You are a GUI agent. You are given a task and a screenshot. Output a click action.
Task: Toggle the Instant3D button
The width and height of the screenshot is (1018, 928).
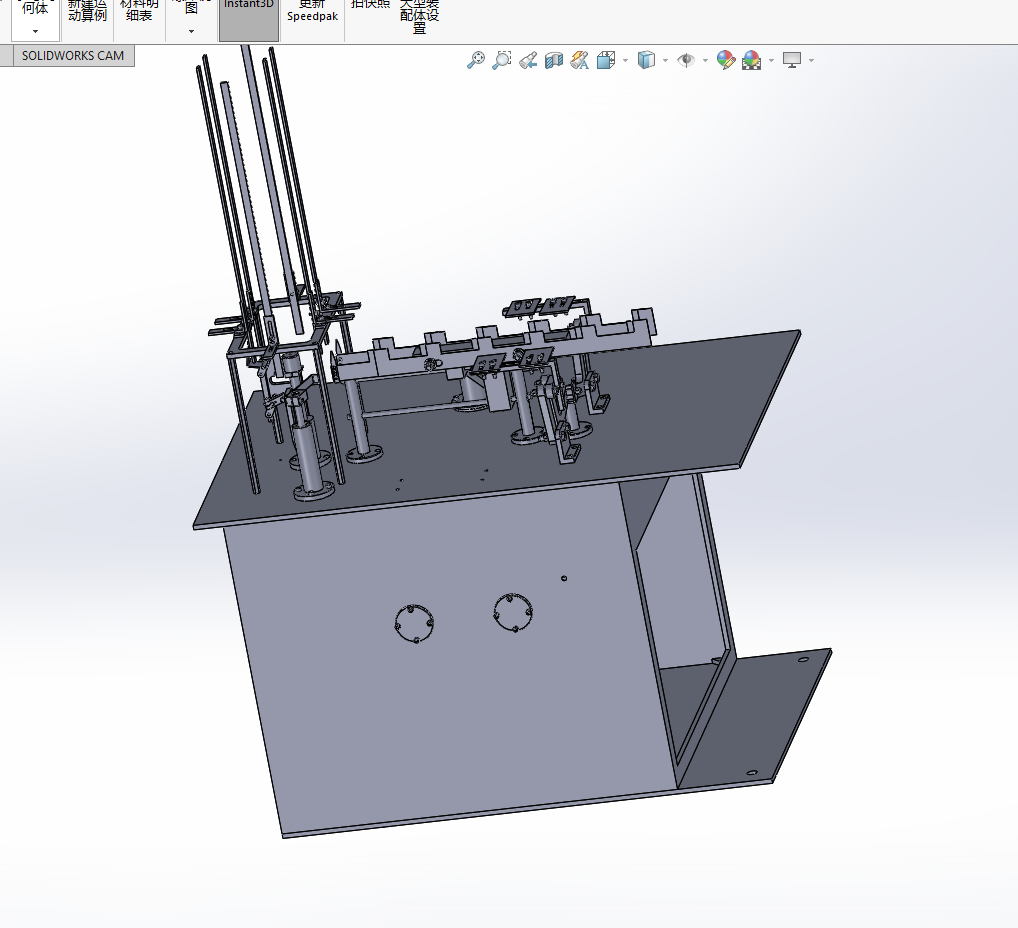(249, 19)
